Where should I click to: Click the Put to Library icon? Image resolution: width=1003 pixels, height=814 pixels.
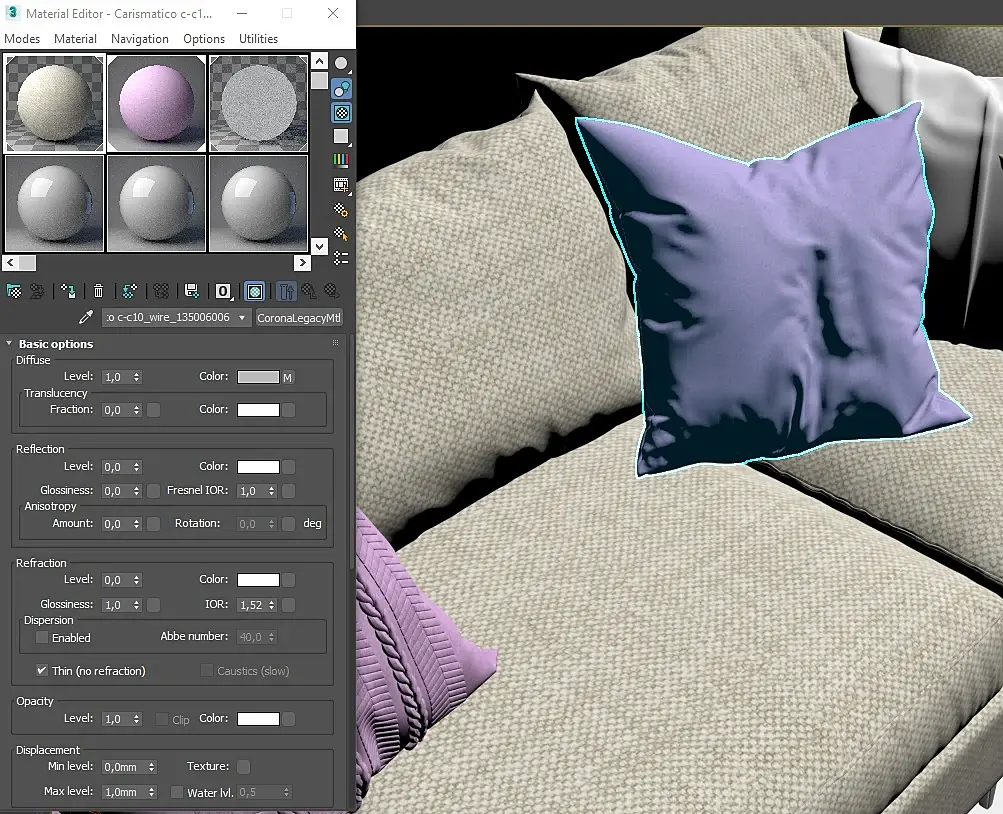coord(191,292)
